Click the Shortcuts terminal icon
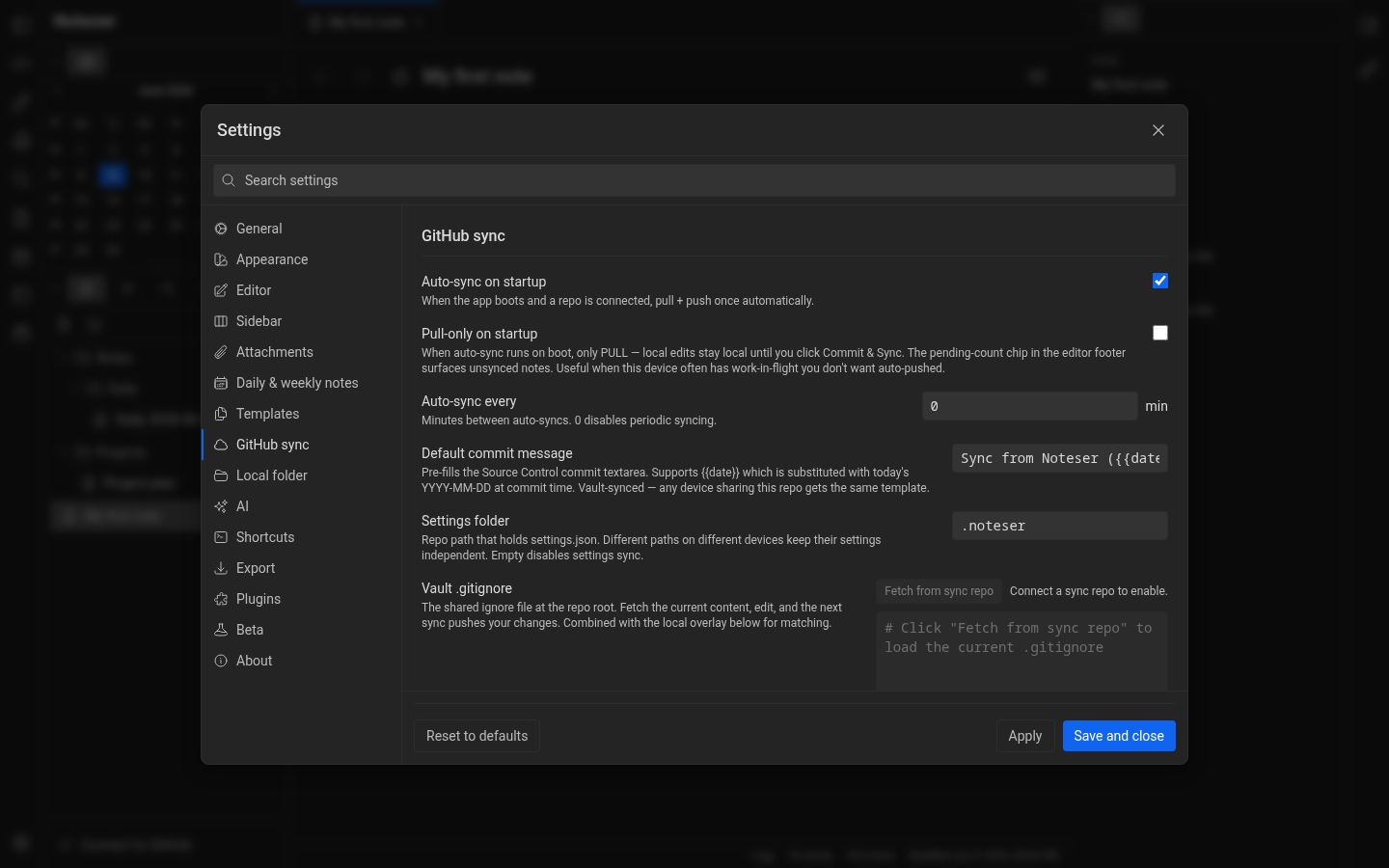This screenshot has width=1389, height=868. click(x=221, y=537)
